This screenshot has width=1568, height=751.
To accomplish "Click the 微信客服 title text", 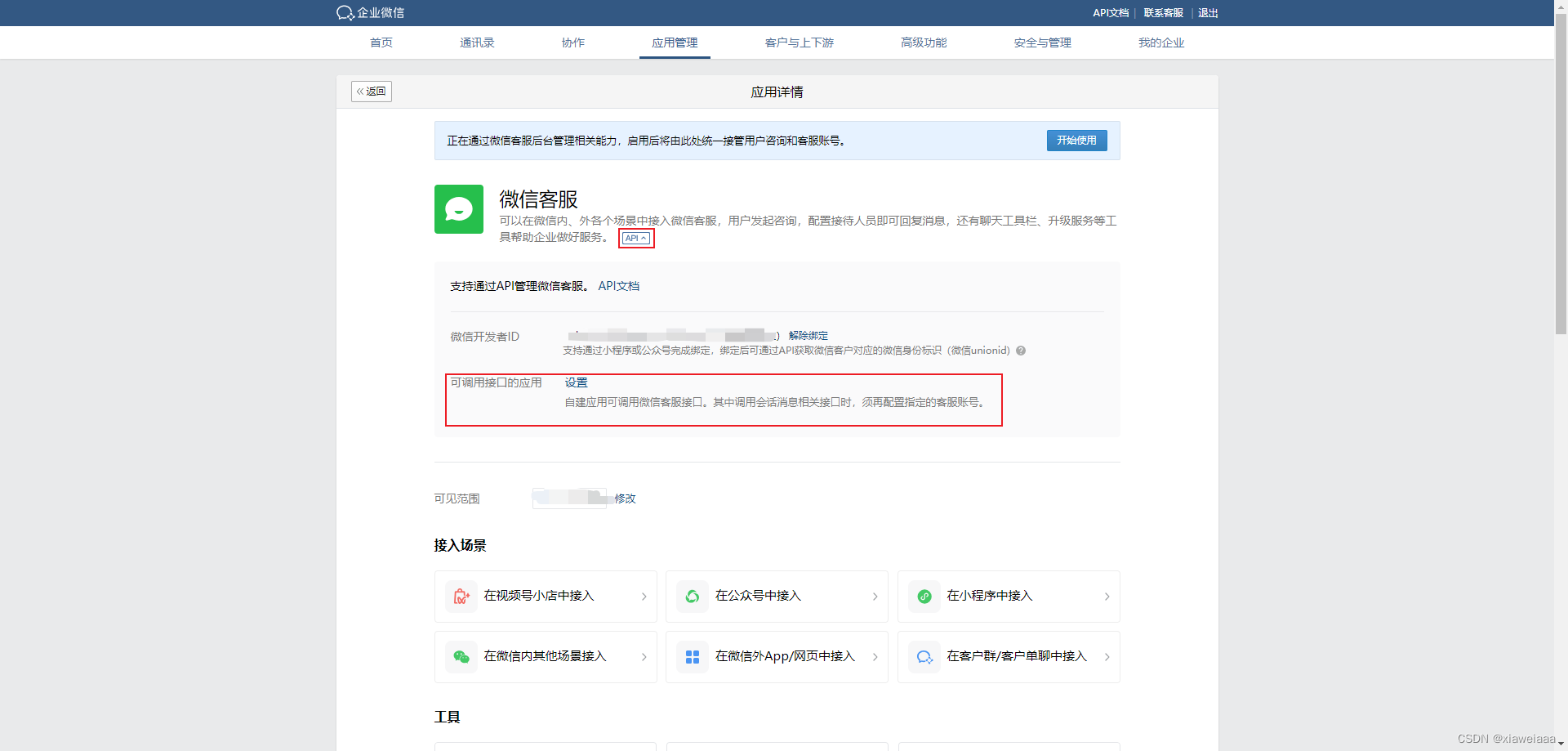I will (x=539, y=199).
